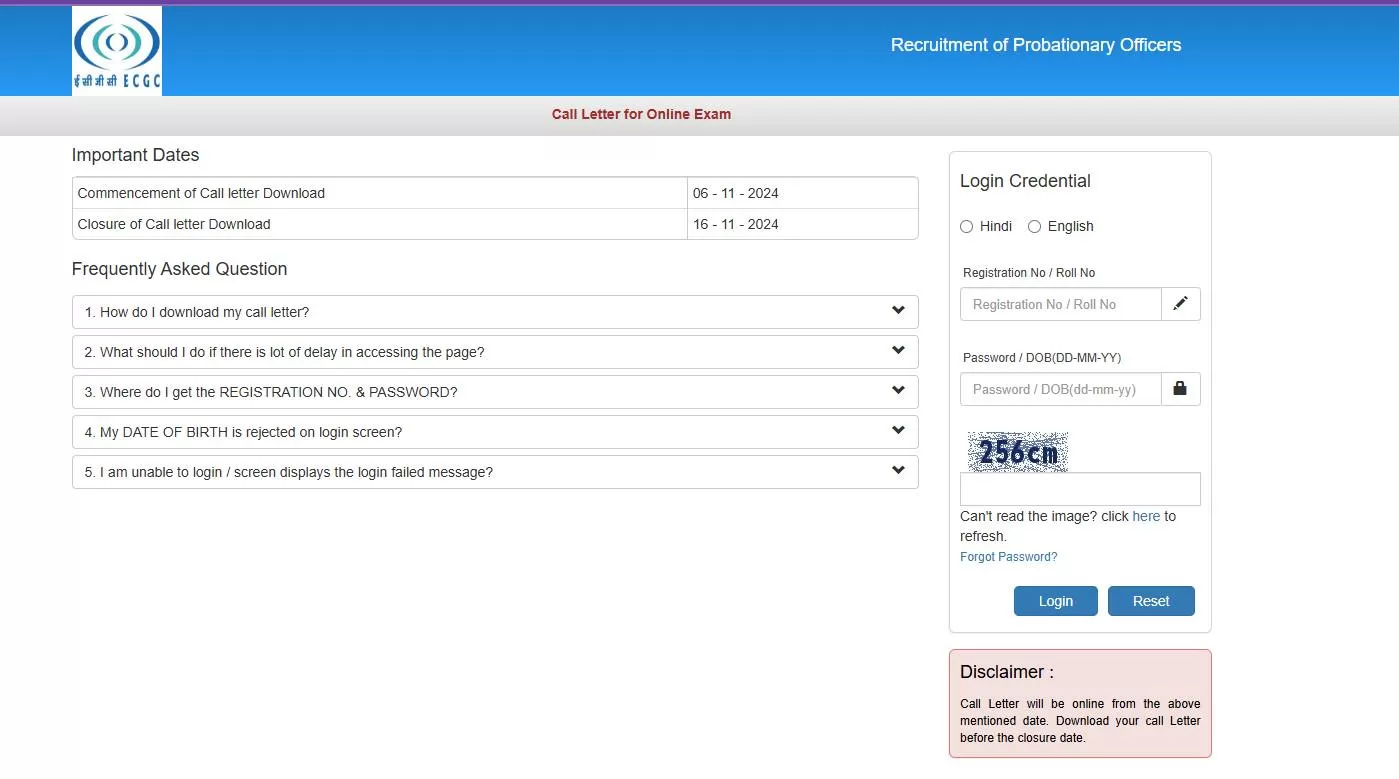Focus the Password / DOB input field
1399x779 pixels.
point(1060,389)
